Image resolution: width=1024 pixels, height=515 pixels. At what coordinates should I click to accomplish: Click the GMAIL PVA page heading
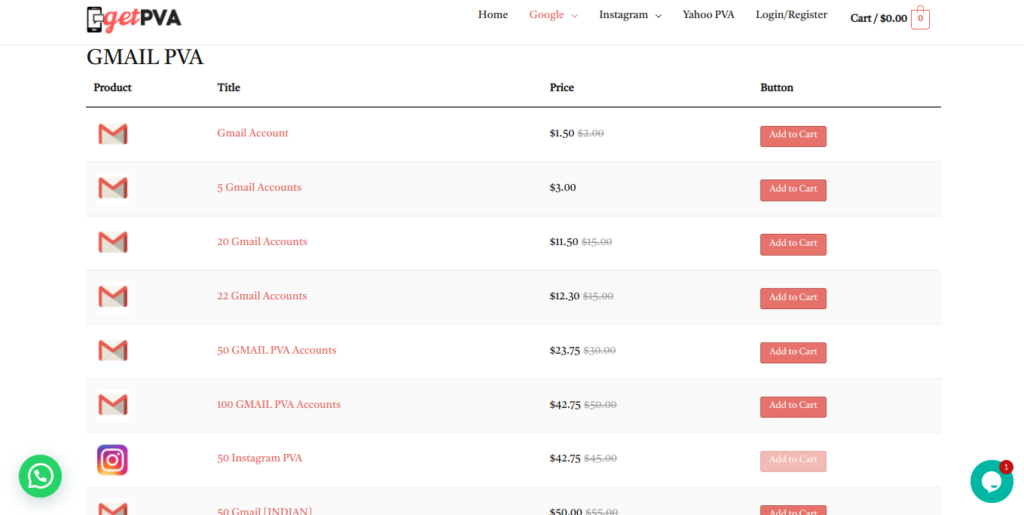point(145,57)
